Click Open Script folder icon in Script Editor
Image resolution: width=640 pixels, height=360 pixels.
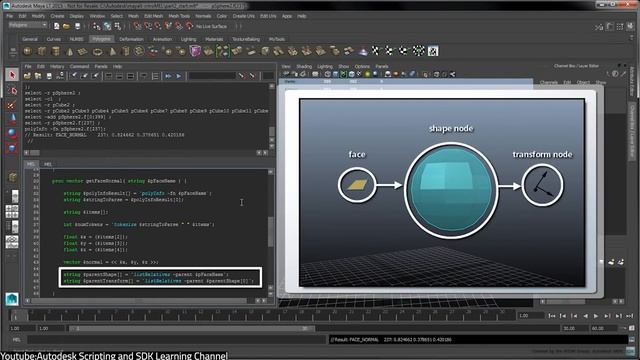27,76
